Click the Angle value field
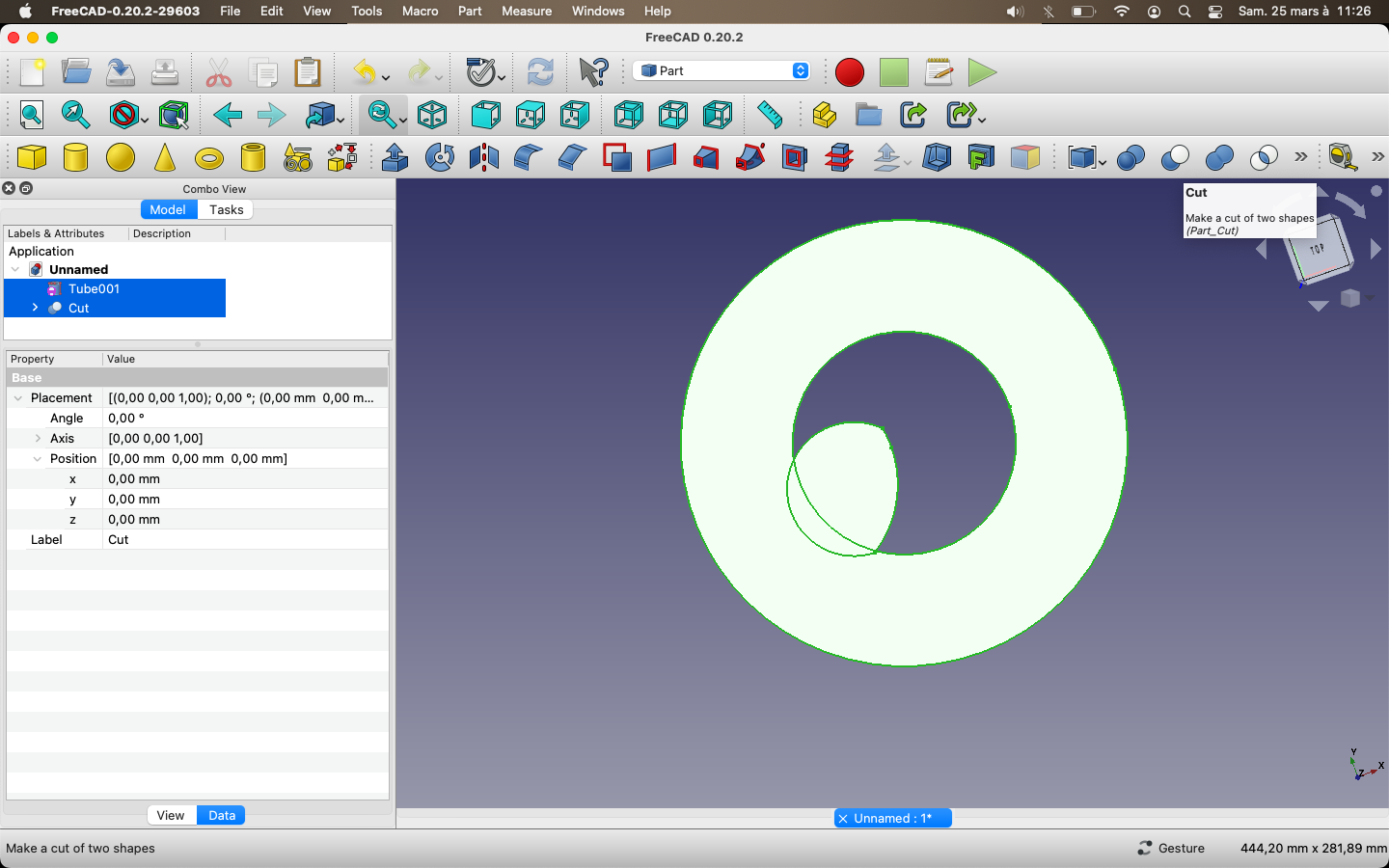Screen dimensions: 1389x868 (245, 419)
